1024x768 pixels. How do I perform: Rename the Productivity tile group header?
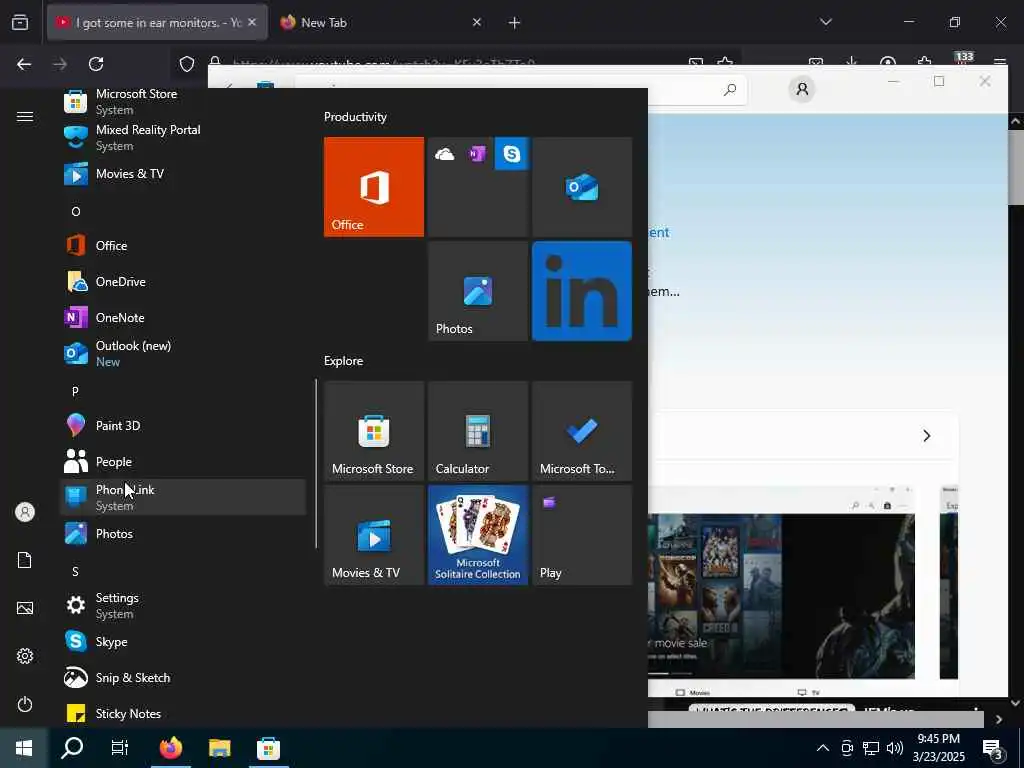click(x=355, y=117)
